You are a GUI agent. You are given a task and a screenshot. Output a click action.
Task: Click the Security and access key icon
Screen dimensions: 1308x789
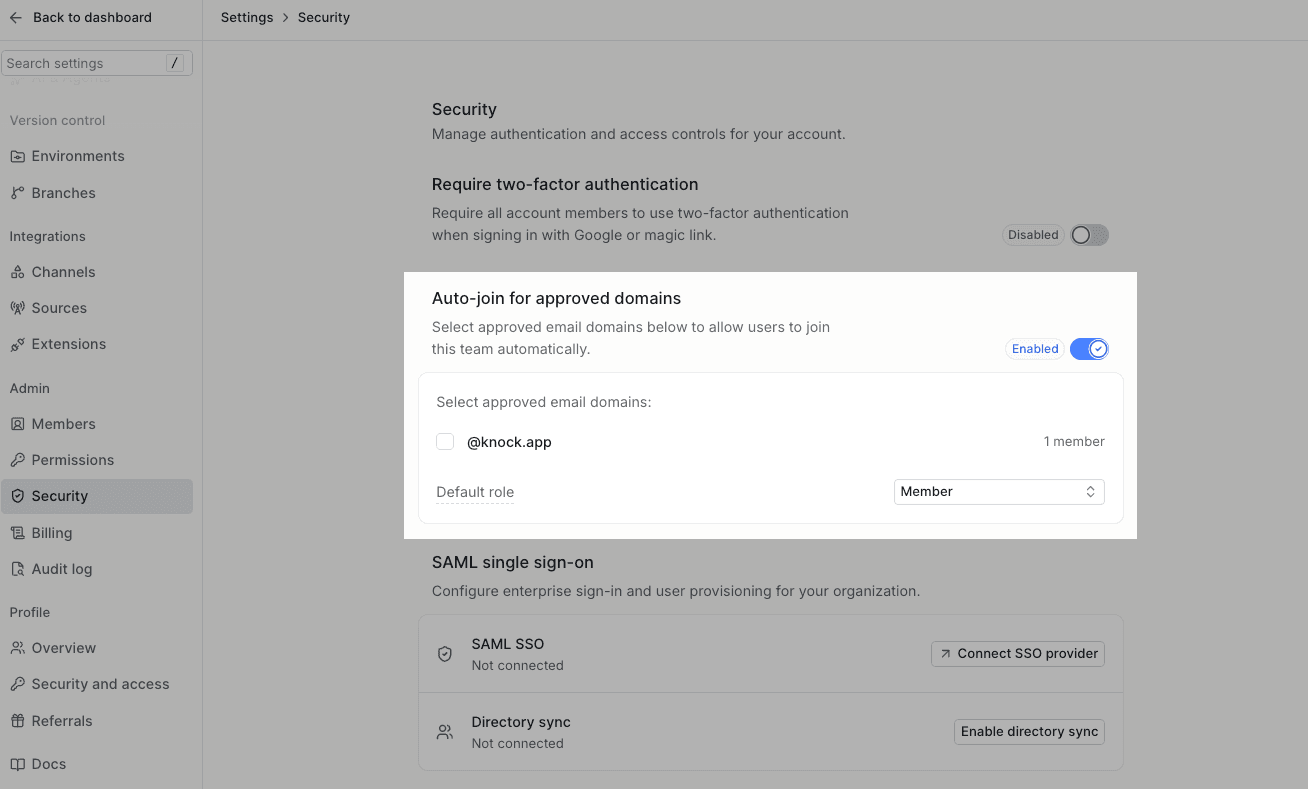pyautogui.click(x=17, y=684)
